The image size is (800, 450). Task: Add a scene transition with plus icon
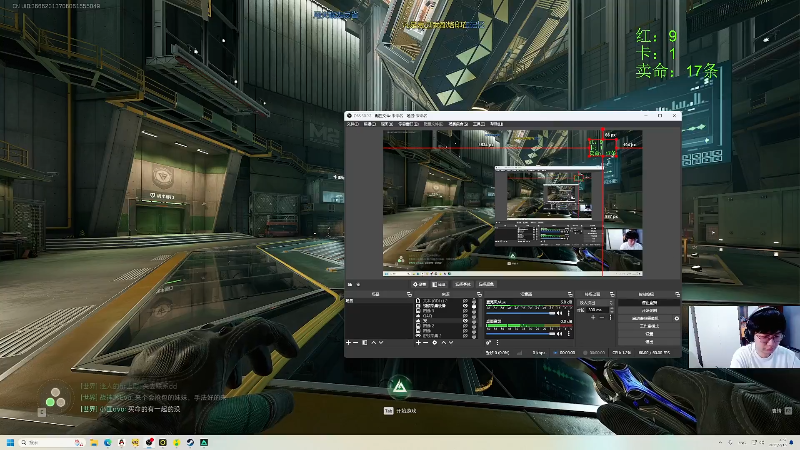point(593,317)
